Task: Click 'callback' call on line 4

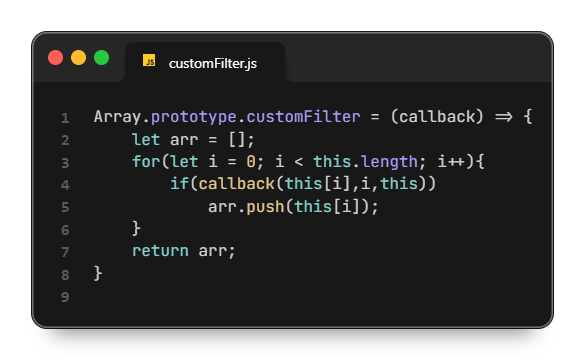Action: (237, 184)
